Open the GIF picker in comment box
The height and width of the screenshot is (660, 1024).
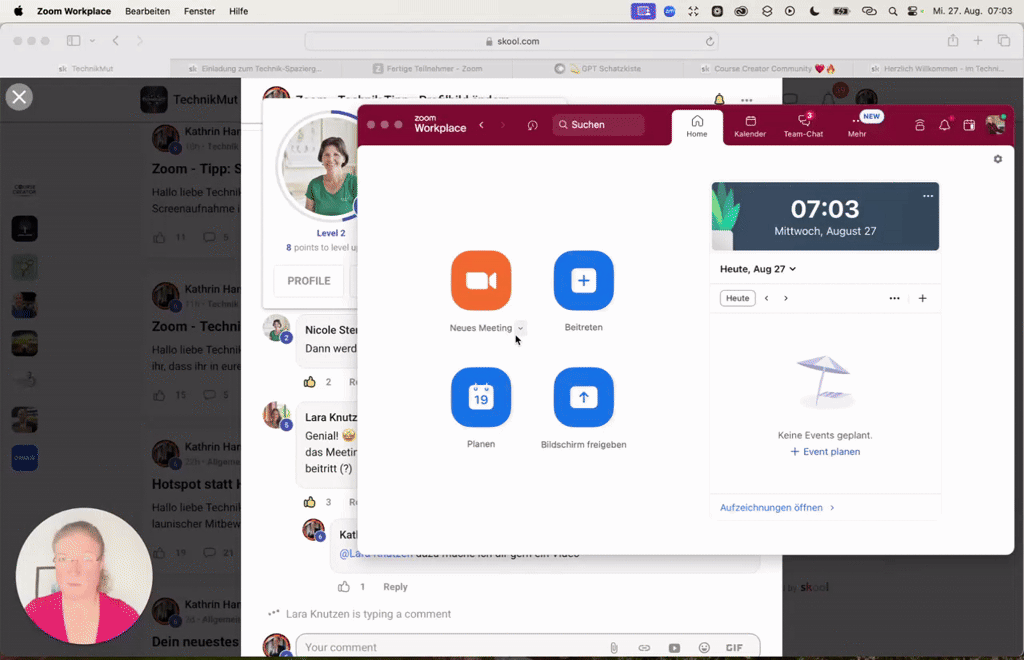734,648
